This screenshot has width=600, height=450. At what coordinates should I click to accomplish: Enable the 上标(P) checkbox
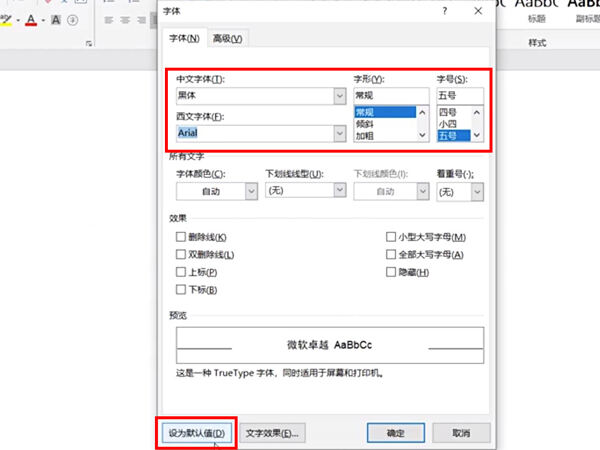pos(181,272)
